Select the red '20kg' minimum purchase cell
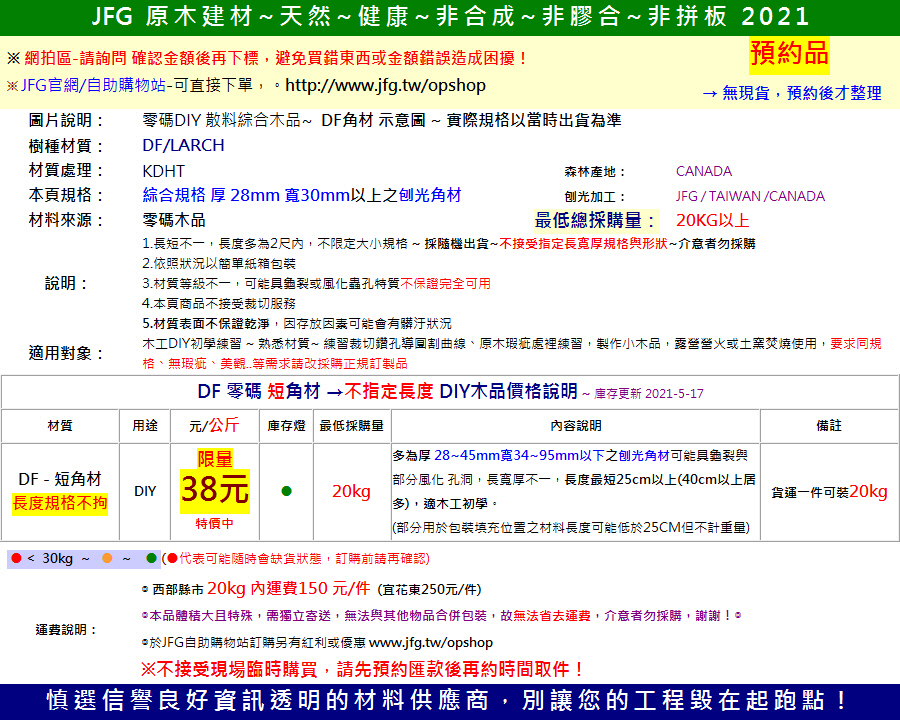The width and height of the screenshot is (900, 720). 351,491
